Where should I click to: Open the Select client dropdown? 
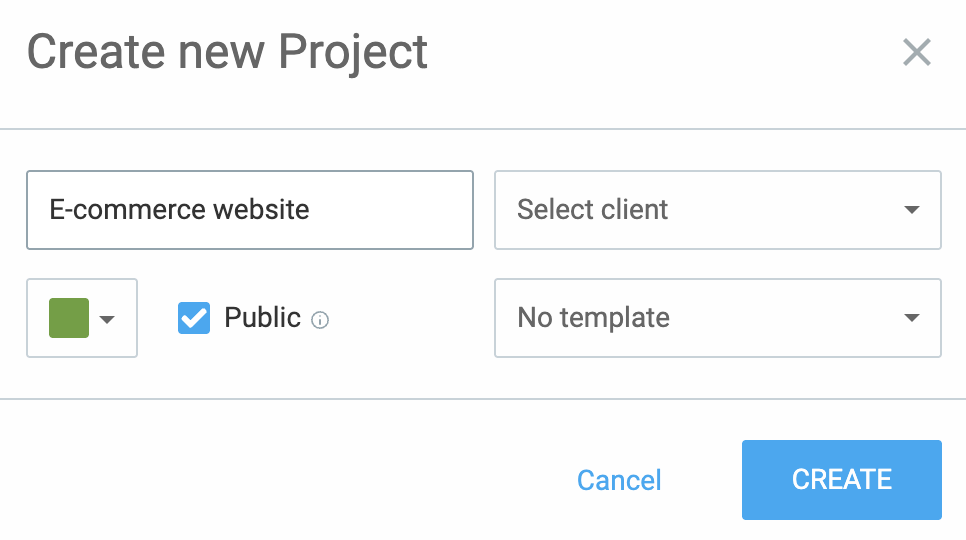717,210
